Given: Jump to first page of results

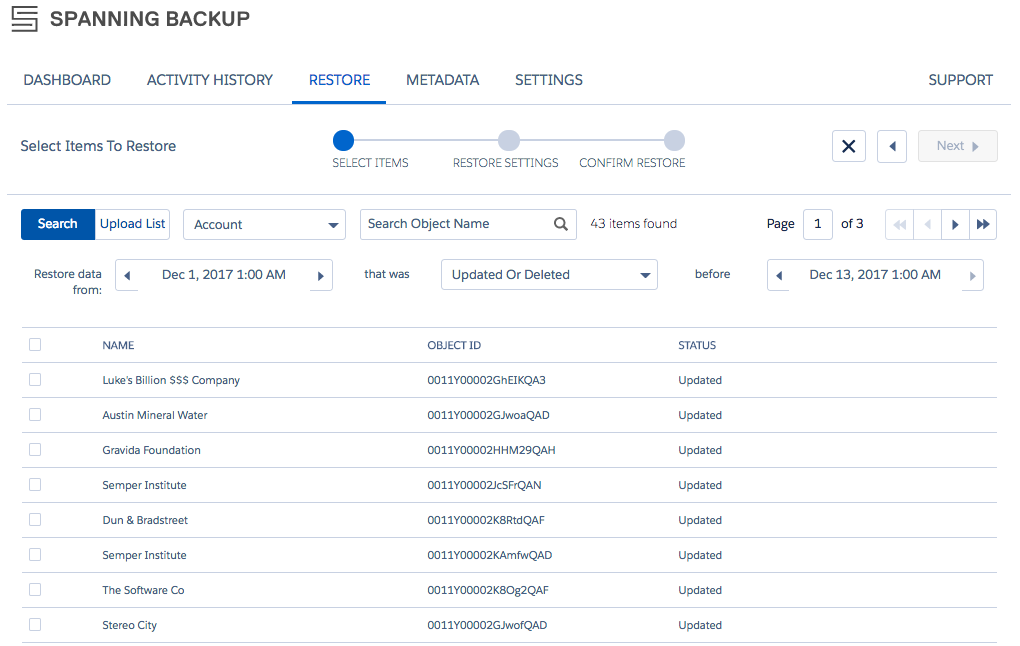Looking at the screenshot, I should tap(900, 224).
